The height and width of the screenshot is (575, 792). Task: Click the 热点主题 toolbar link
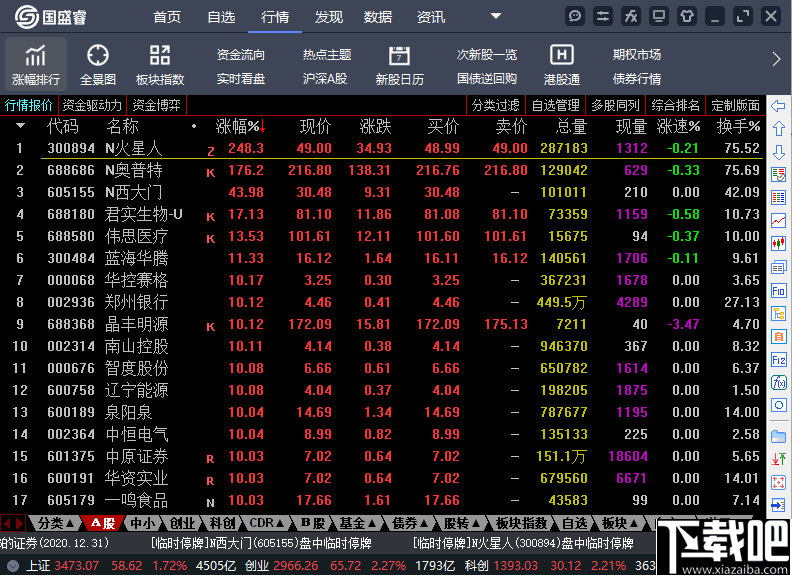point(327,55)
